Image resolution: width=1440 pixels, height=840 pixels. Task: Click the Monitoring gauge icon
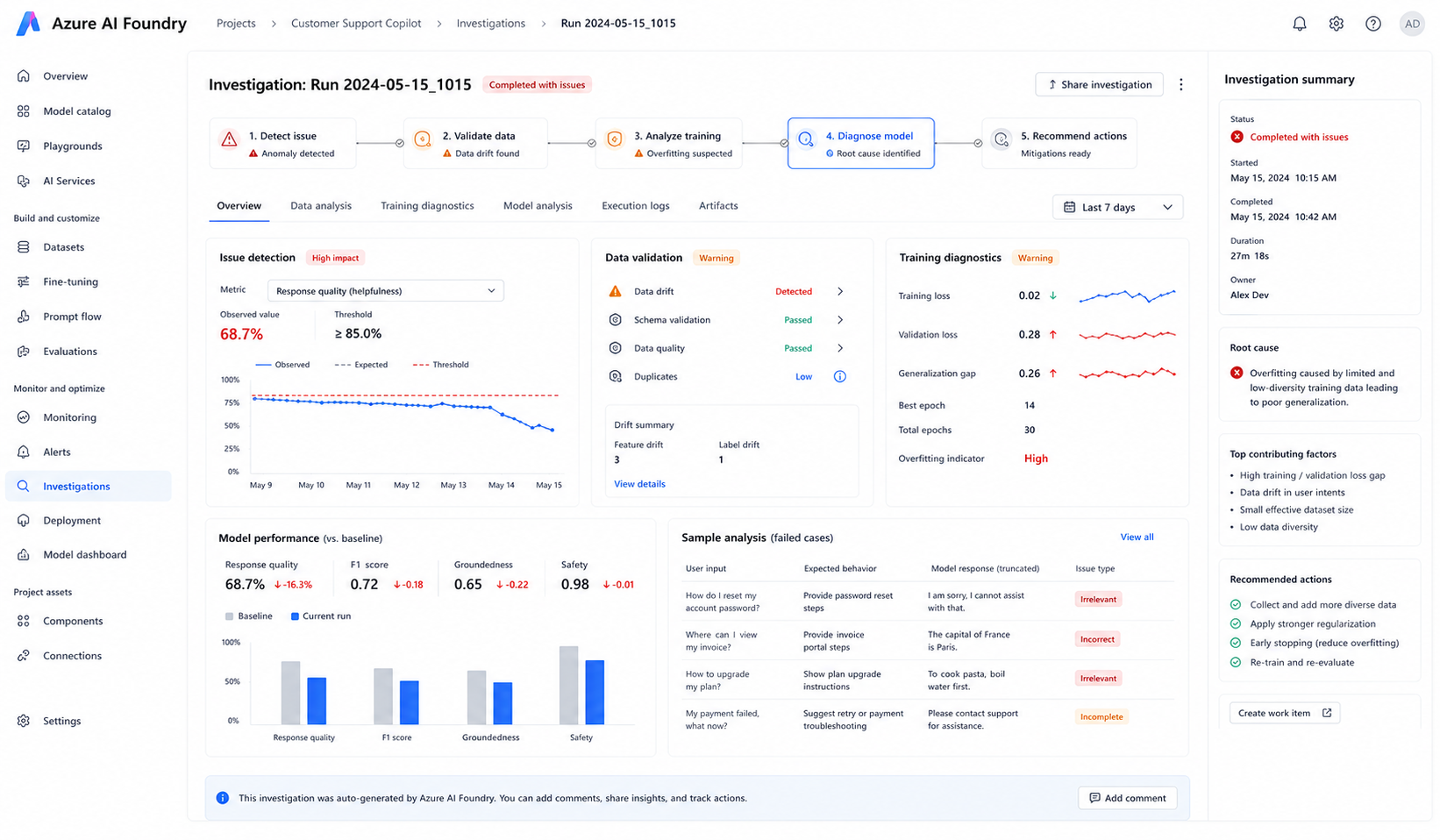click(24, 417)
